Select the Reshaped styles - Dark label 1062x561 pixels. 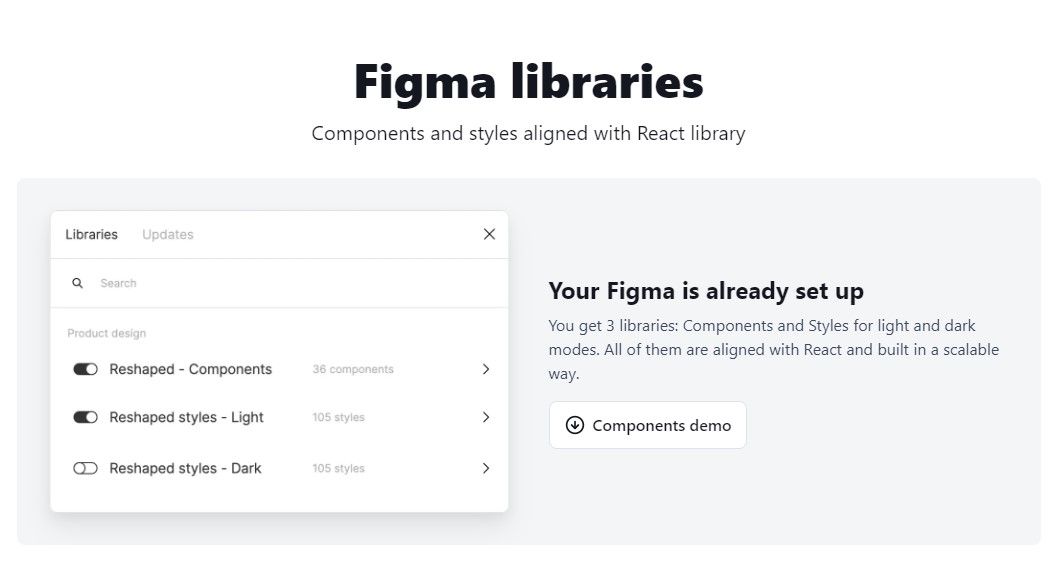coord(185,468)
